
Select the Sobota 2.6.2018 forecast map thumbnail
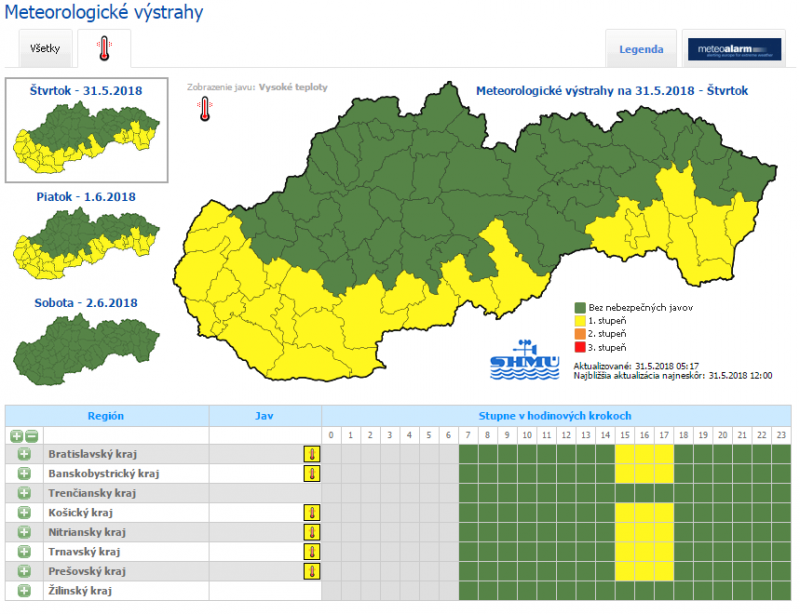pyautogui.click(x=86, y=350)
